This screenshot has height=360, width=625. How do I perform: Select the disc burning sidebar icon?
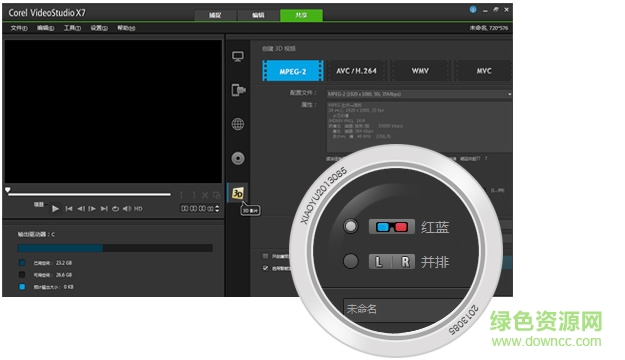[238, 158]
